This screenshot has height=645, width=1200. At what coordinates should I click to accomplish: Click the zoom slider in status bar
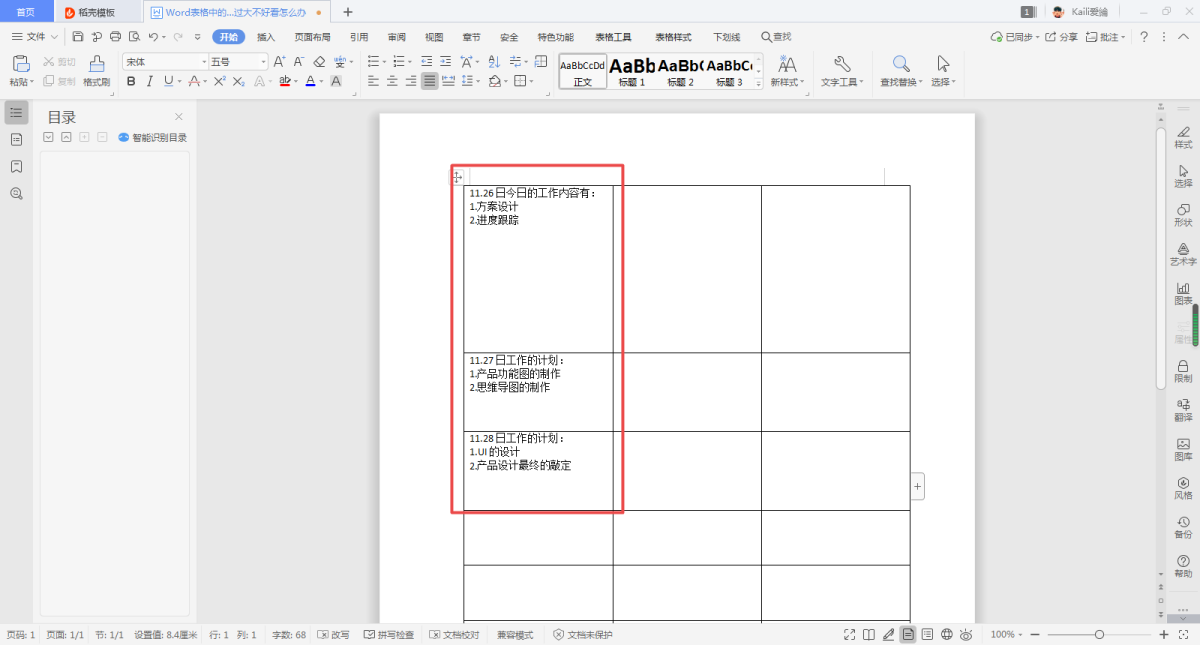1099,635
